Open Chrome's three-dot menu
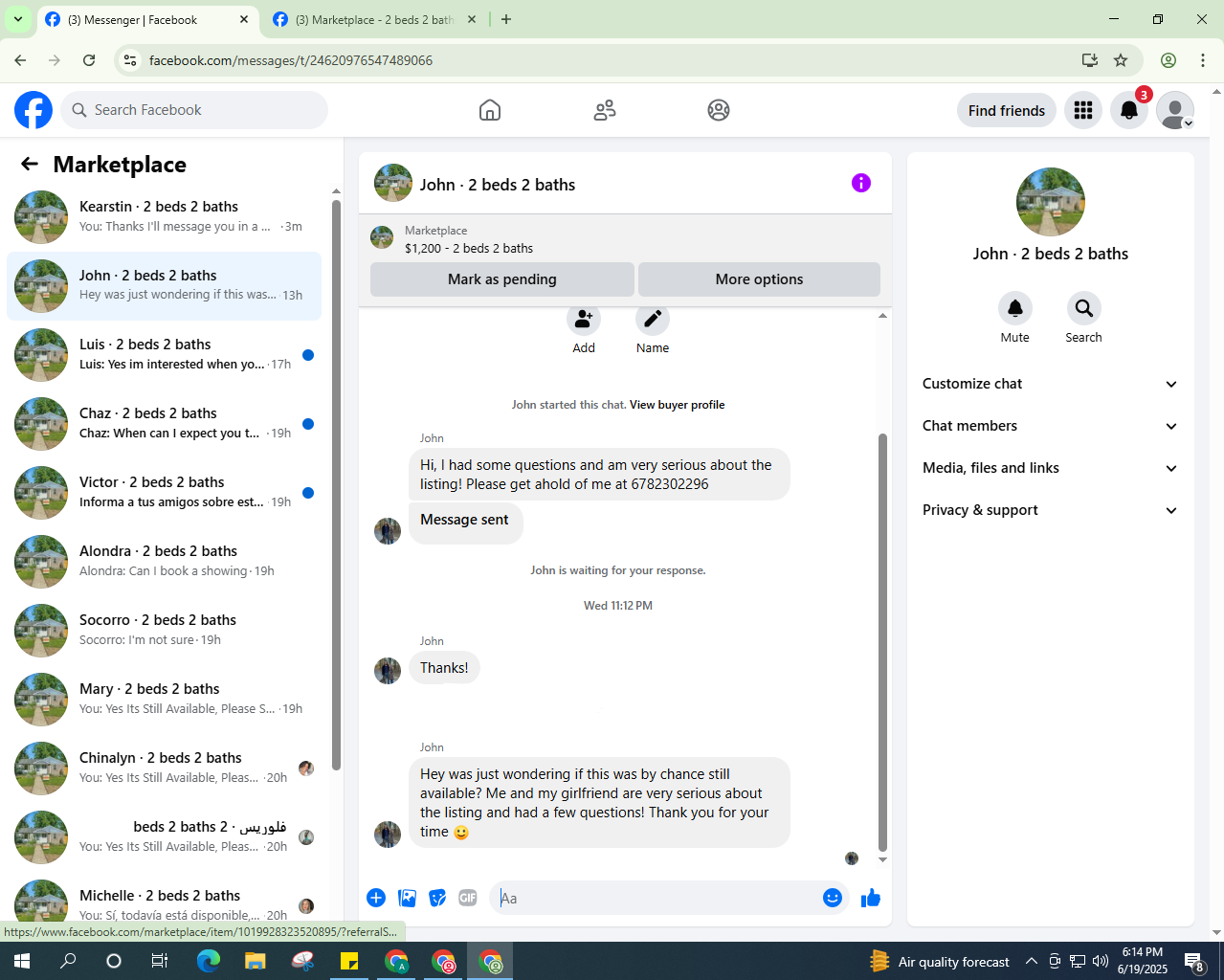 click(1203, 60)
